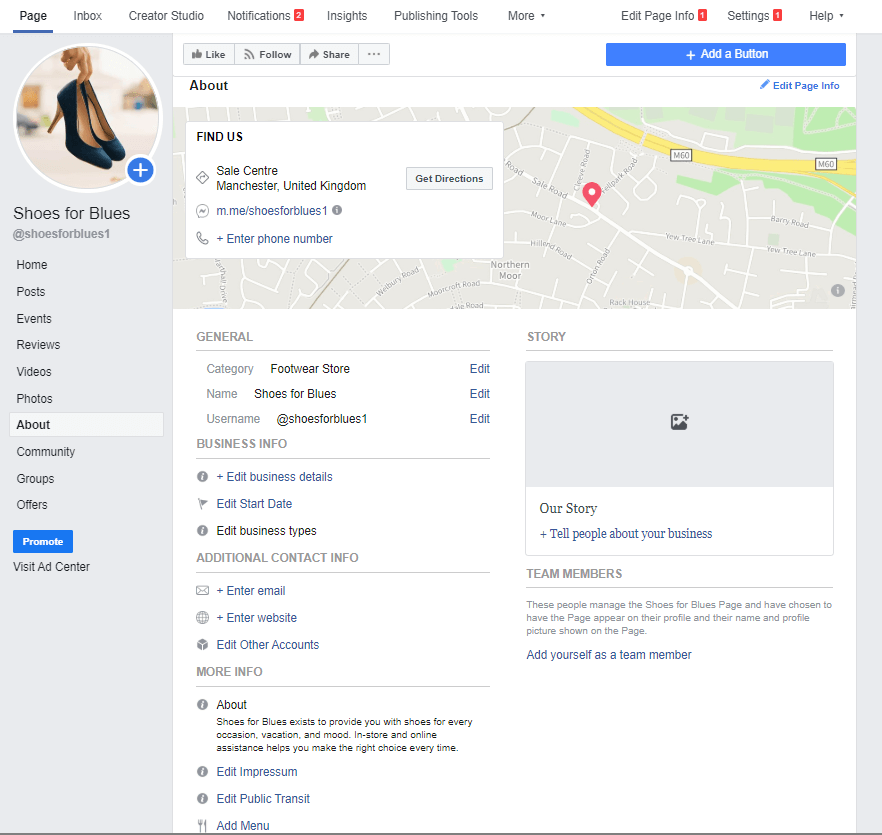Click the map info icon at bottom right
882x835 pixels.
tap(838, 290)
